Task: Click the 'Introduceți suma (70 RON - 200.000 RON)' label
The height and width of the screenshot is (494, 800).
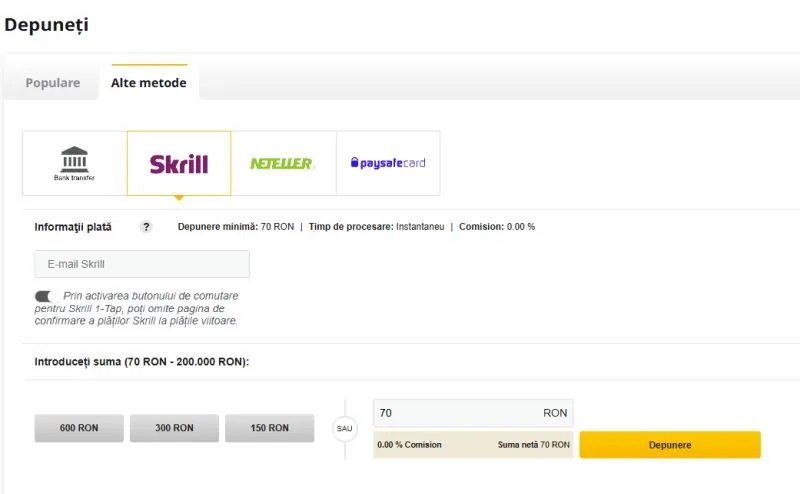Action: click(x=142, y=362)
